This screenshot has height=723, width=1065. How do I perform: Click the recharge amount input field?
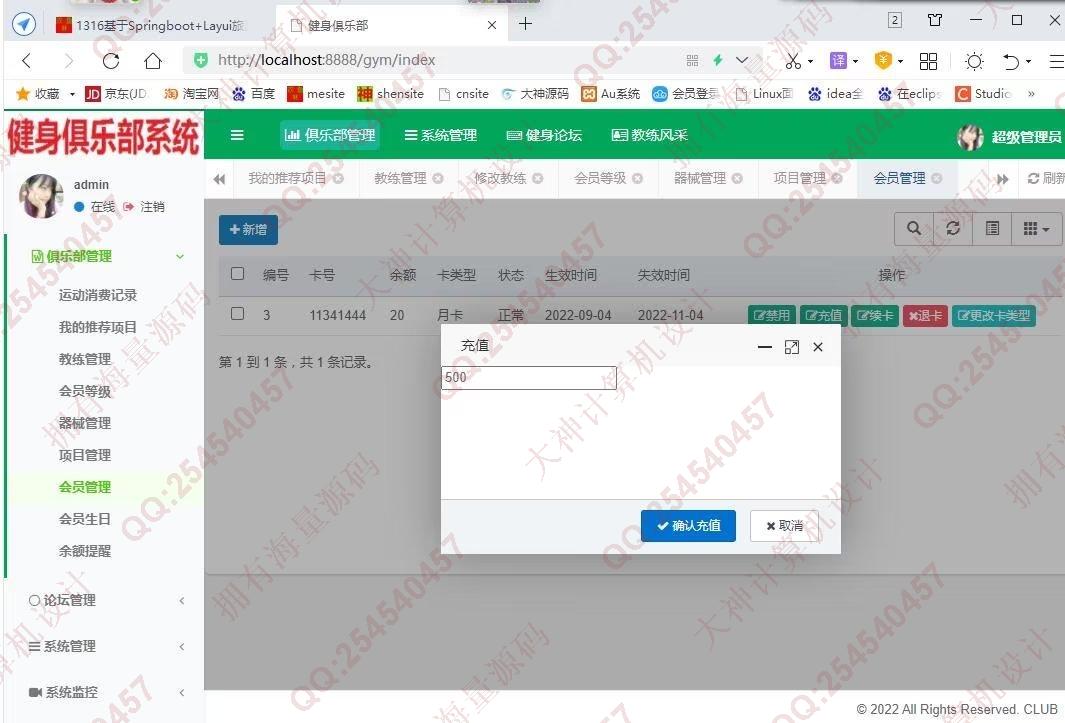(x=528, y=378)
